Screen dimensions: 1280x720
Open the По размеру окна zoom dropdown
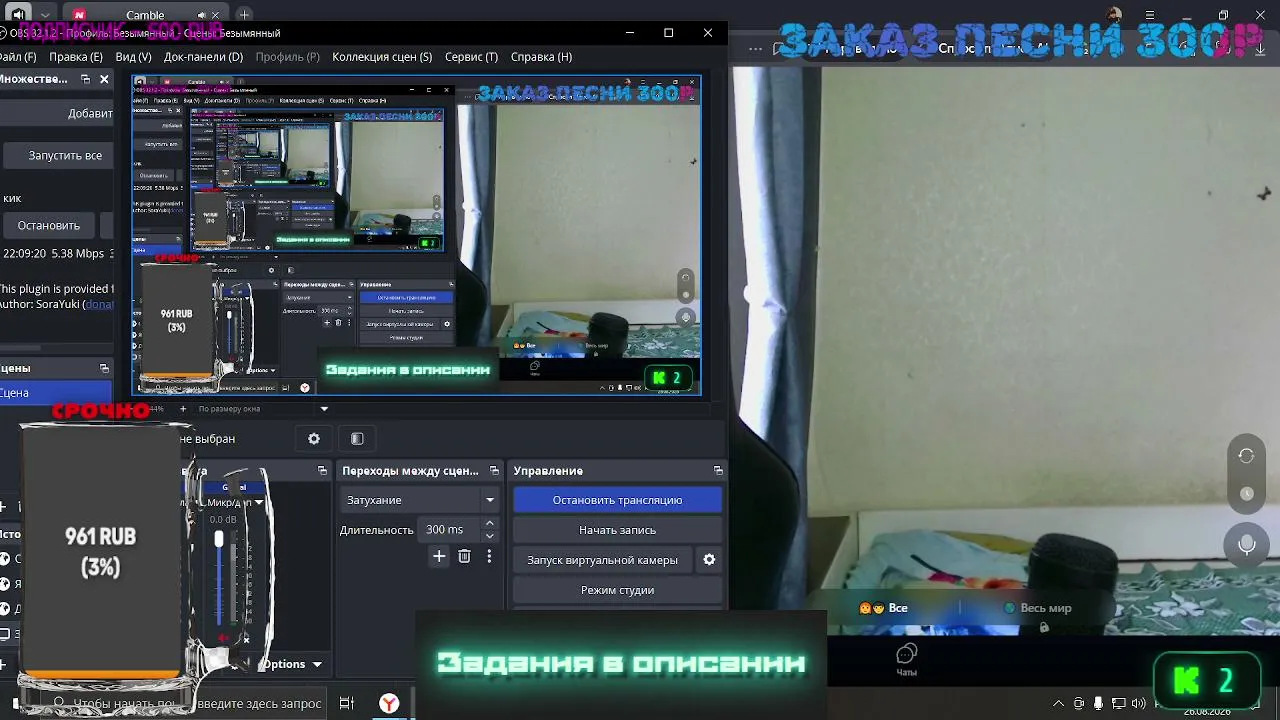point(263,408)
